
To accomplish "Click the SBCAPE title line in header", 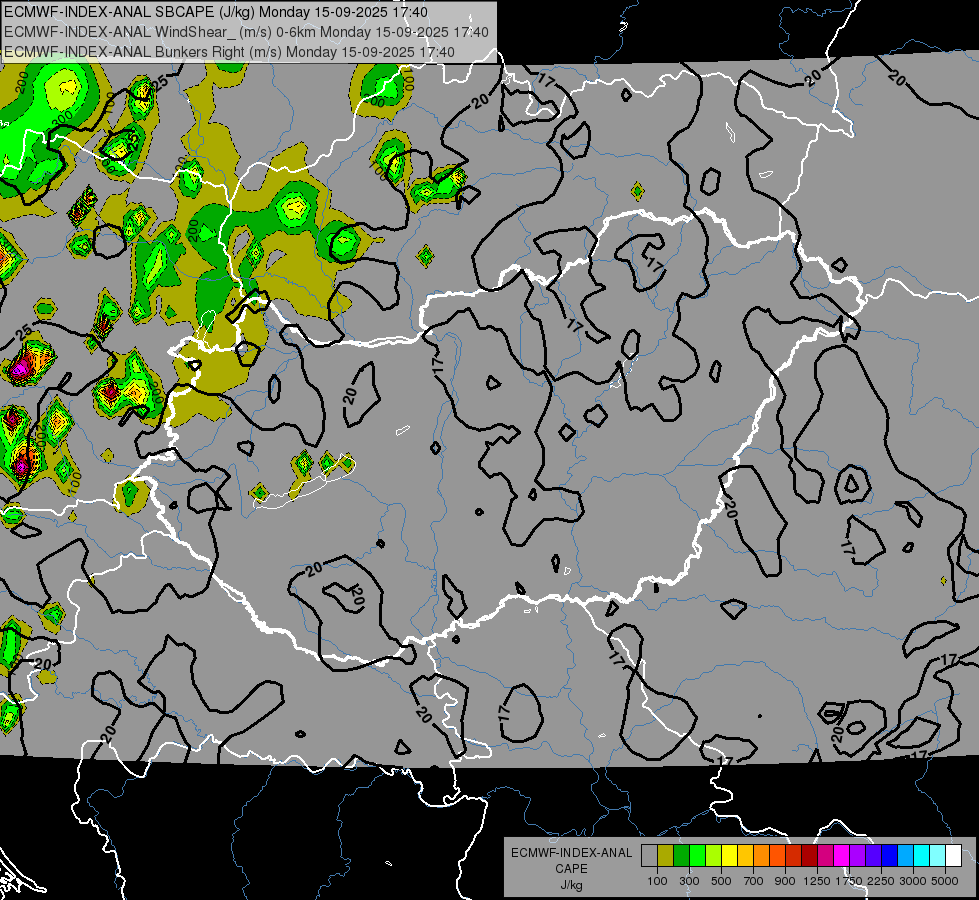I will [x=216, y=12].
